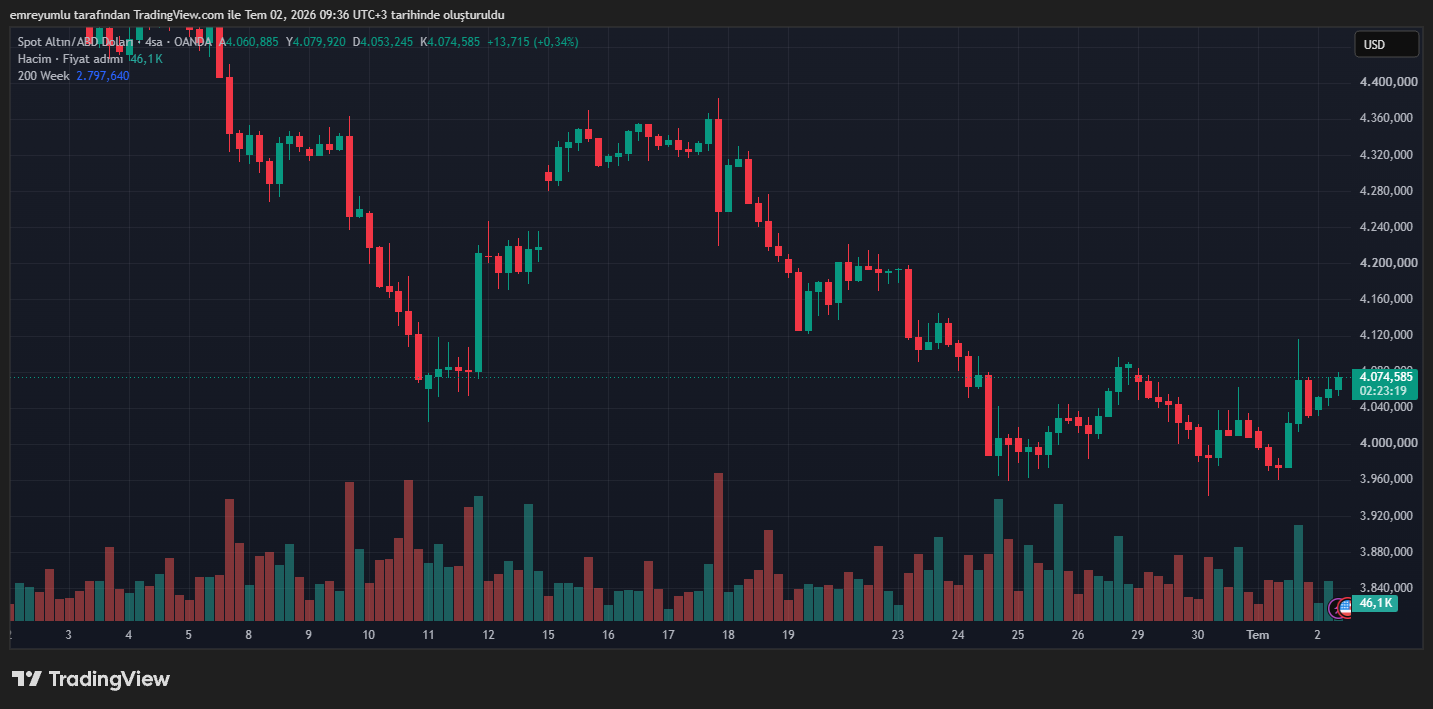The height and width of the screenshot is (709, 1433).
Task: Select the 4sa interval label in legend
Action: click(153, 42)
